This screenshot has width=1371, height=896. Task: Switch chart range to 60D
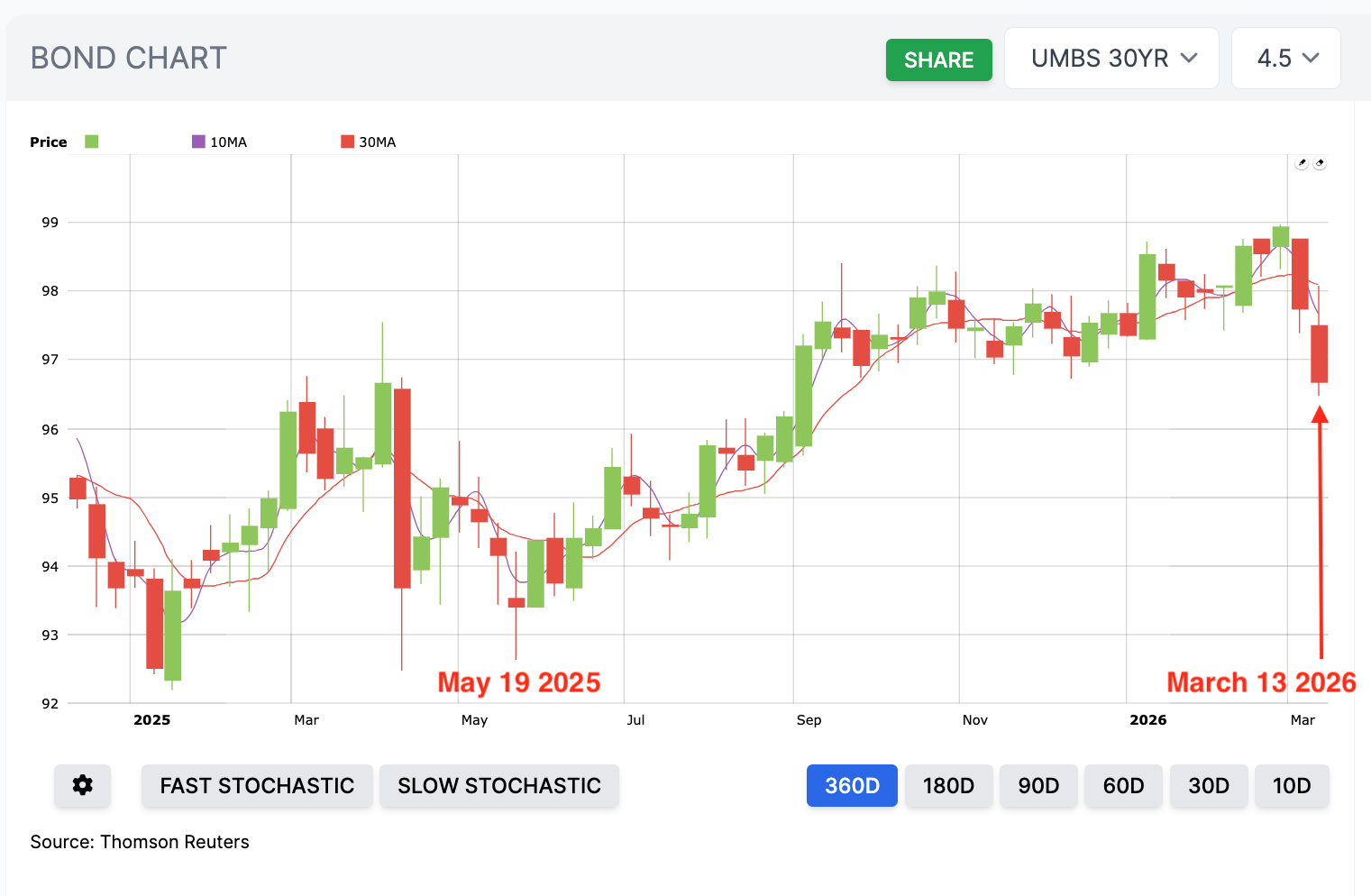point(1123,785)
